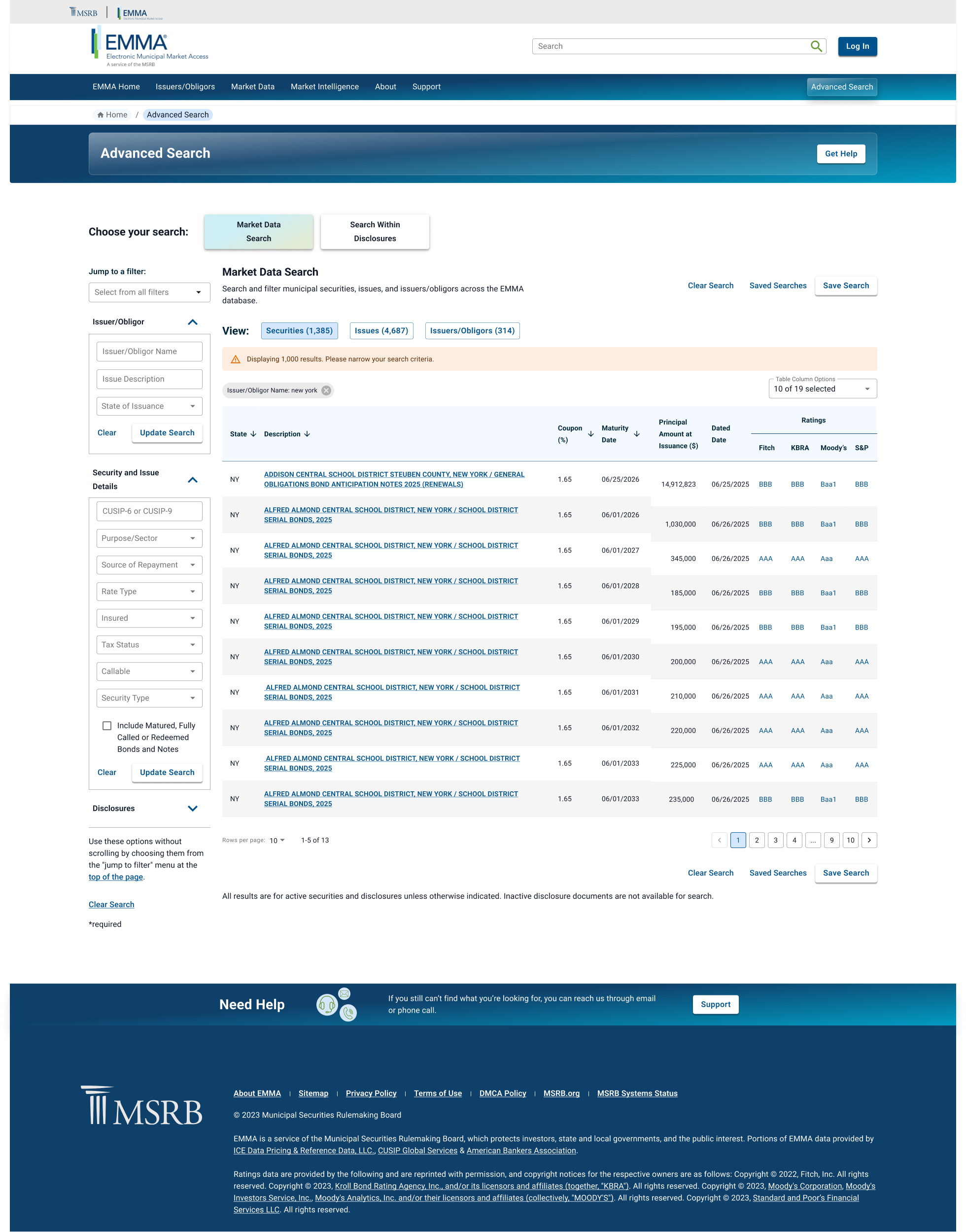
Task: Open the Rows per page dropdown
Action: [x=277, y=841]
